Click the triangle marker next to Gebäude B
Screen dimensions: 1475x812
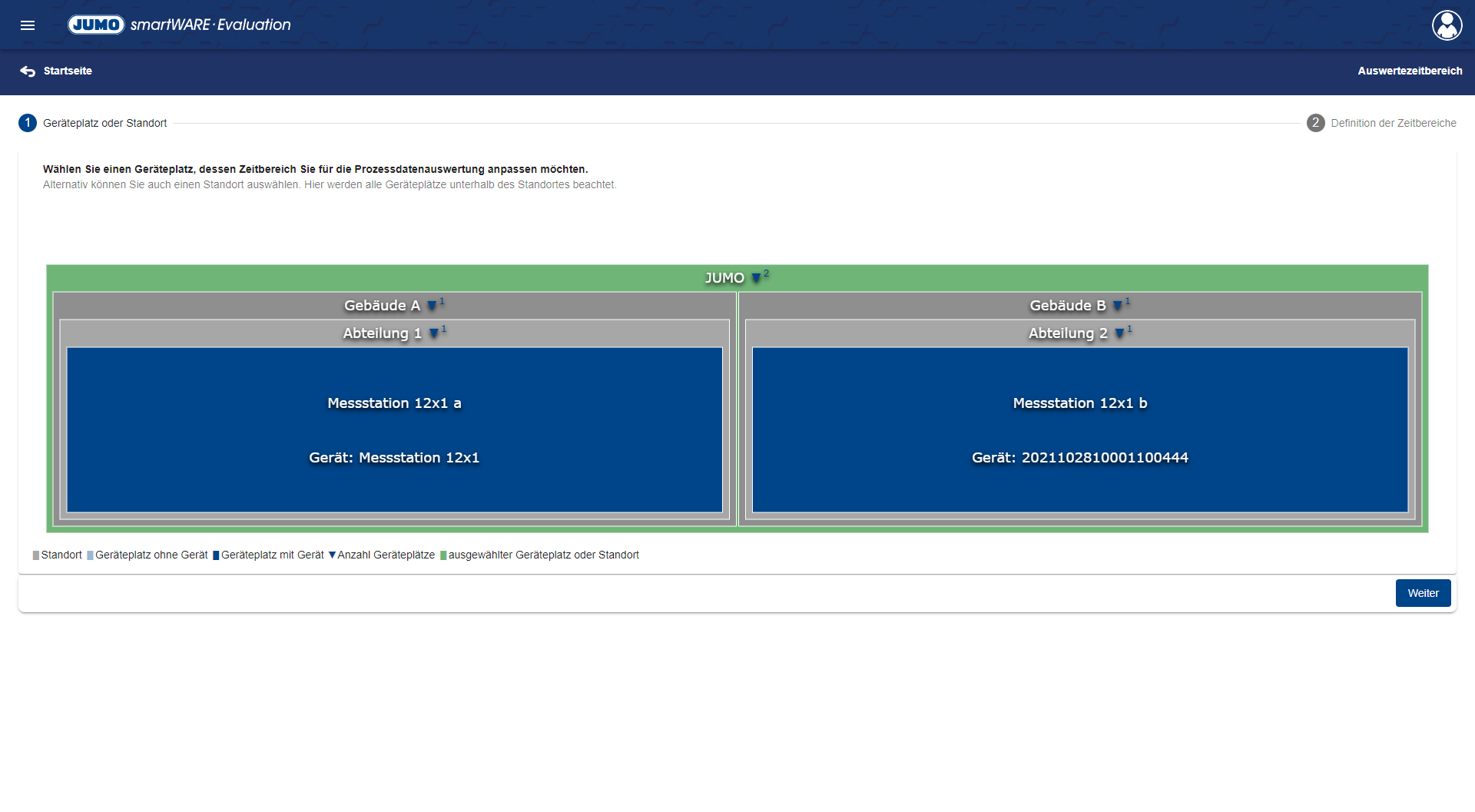(x=1117, y=306)
